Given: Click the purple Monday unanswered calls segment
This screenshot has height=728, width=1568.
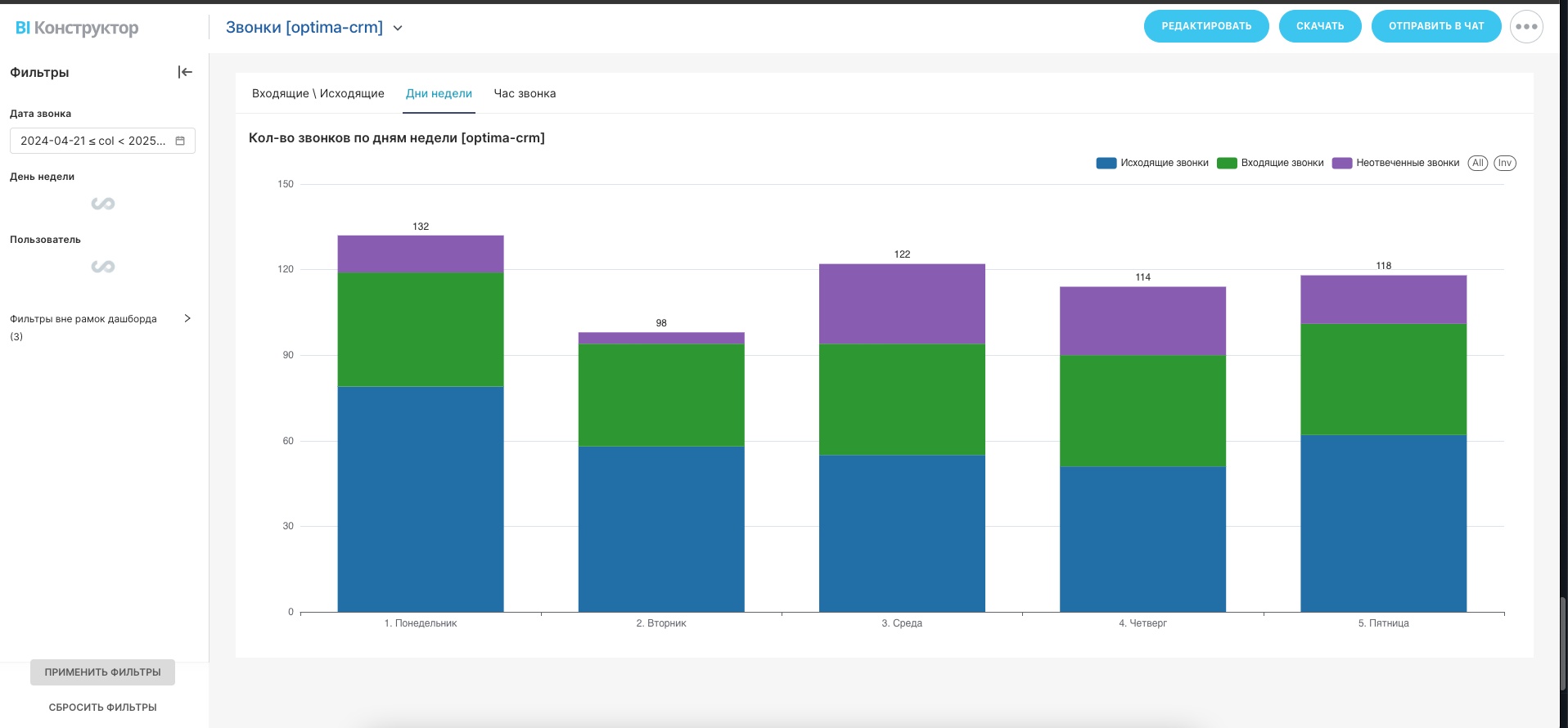Looking at the screenshot, I should coord(420,254).
